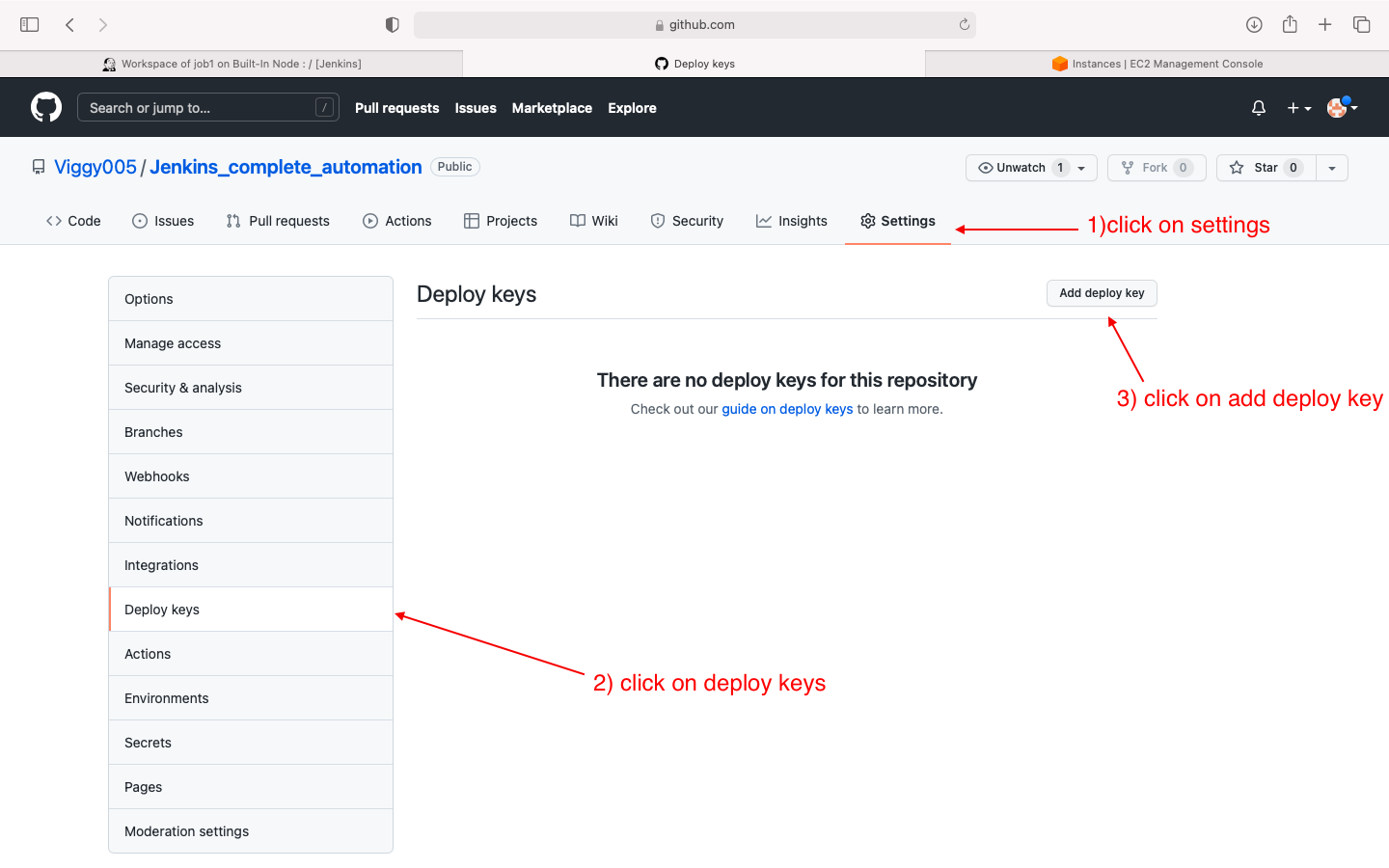
Task: Switch to Jenkins workspace browser tab
Action: coord(231,64)
